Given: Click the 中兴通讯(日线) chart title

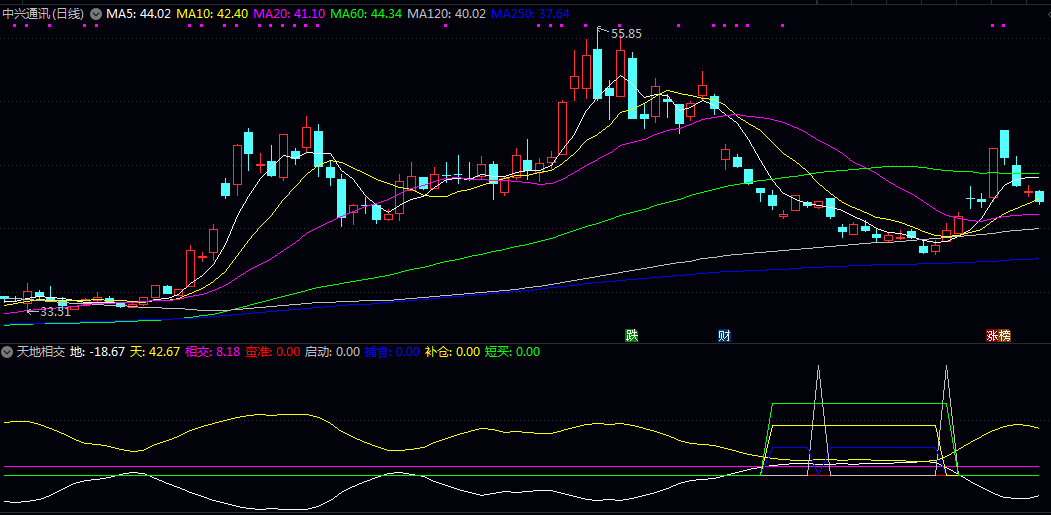Looking at the screenshot, I should [44, 14].
